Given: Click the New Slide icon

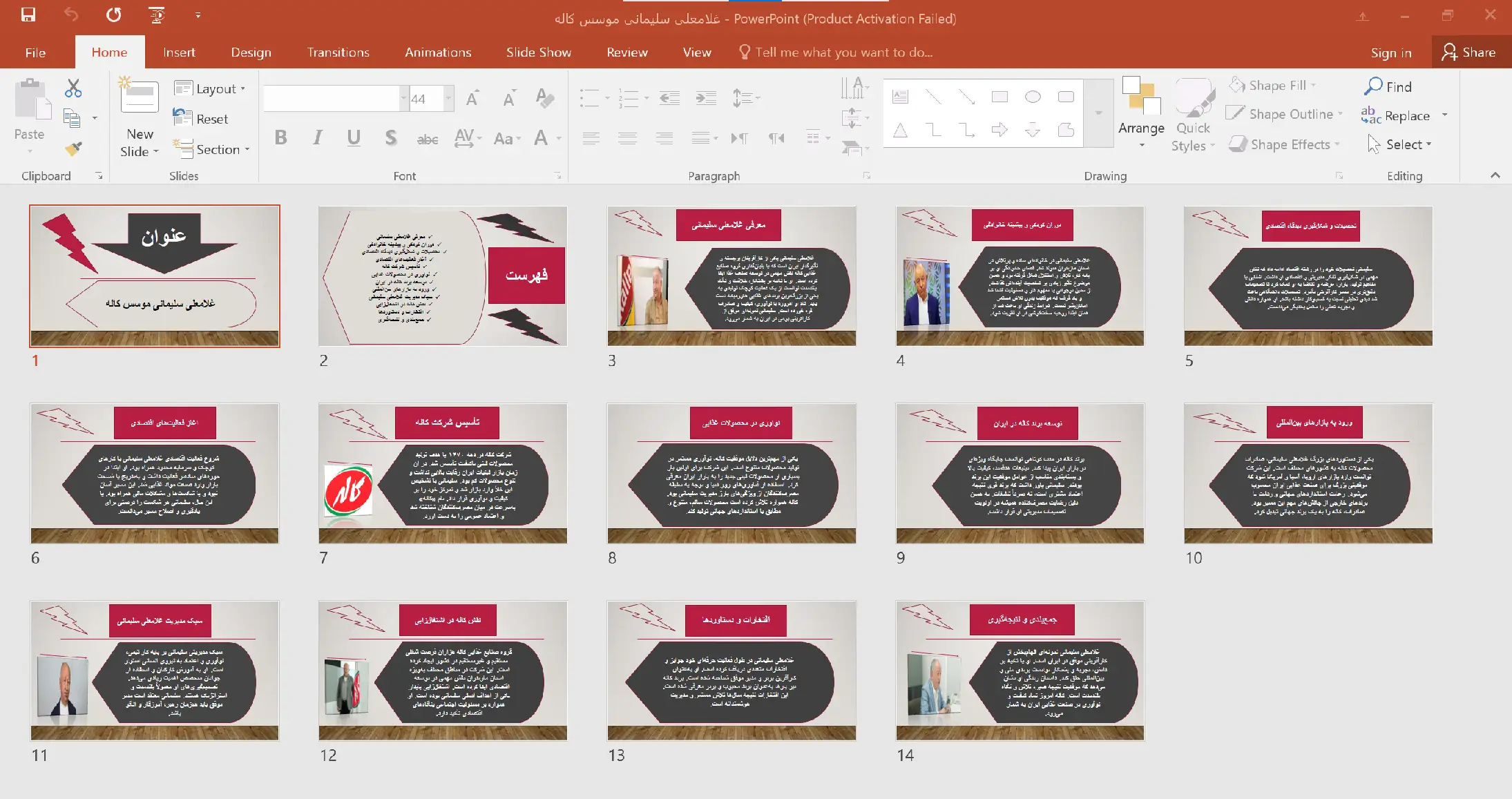Looking at the screenshot, I should (x=140, y=98).
